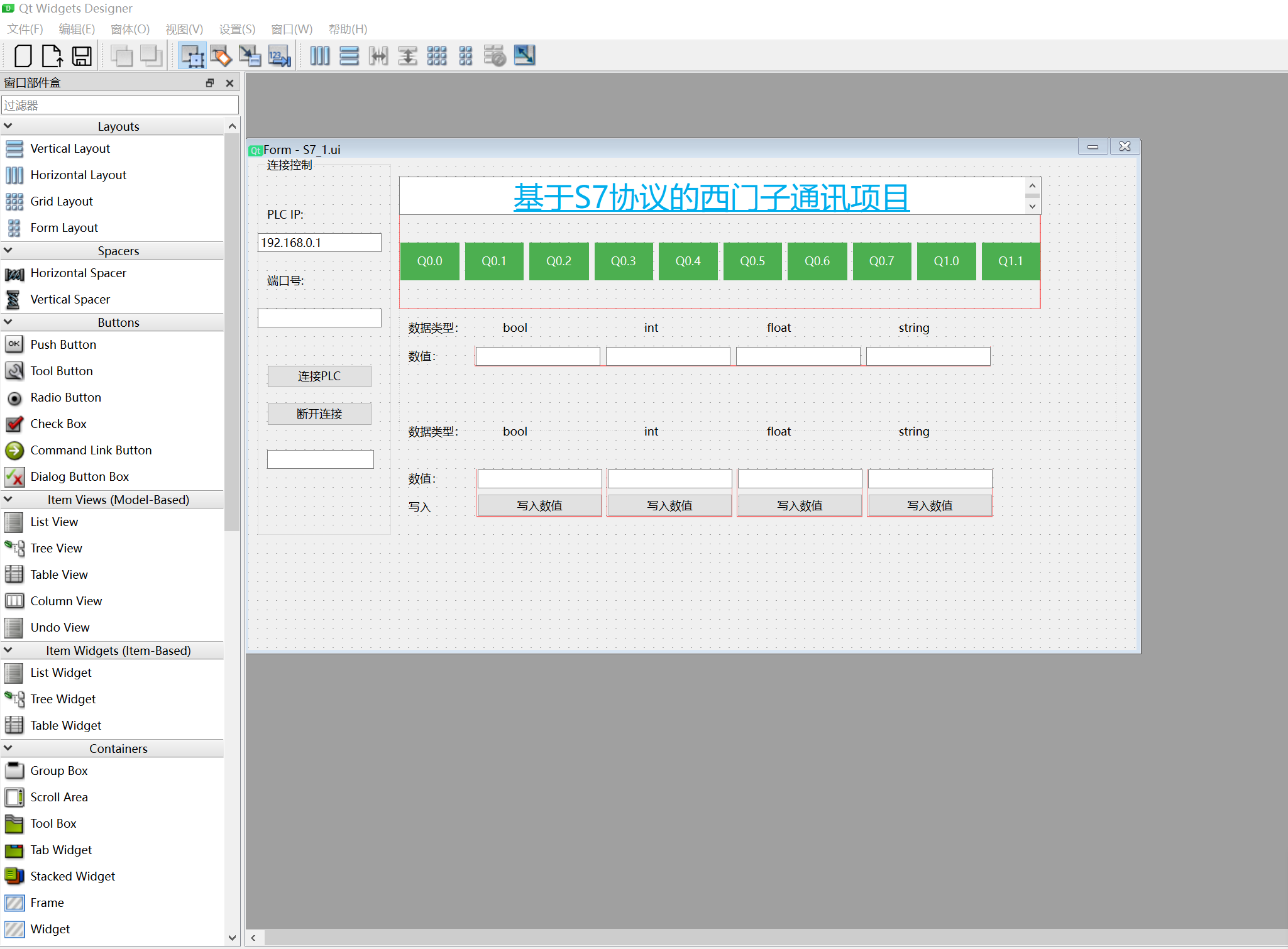Click Lay Out Vertically toolbar icon
This screenshot has width=1288, height=949.
coord(349,56)
